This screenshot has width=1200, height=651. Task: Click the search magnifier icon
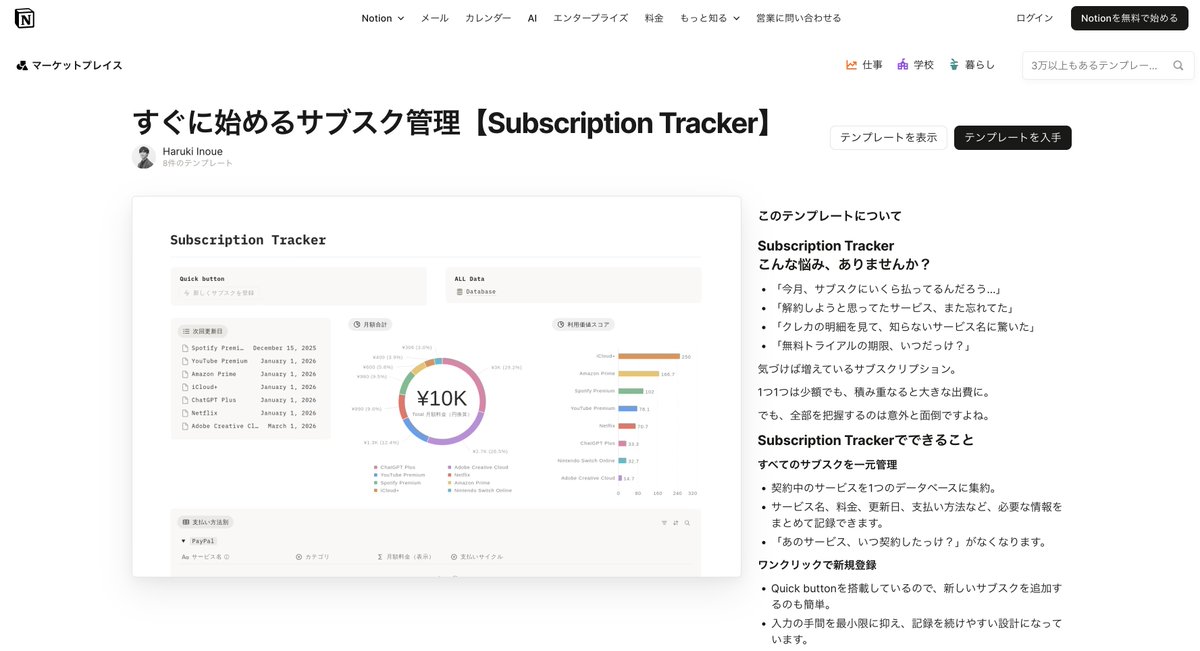tap(1177, 65)
